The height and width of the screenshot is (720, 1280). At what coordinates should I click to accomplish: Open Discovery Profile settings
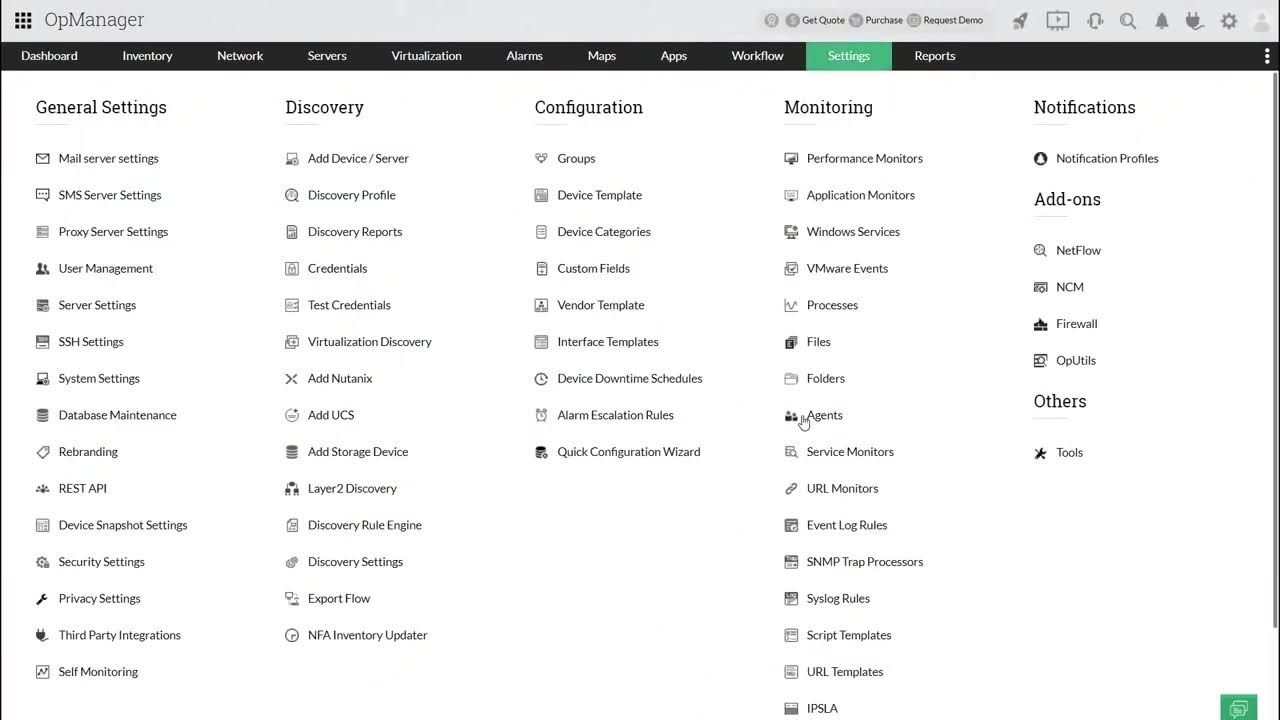[351, 195]
